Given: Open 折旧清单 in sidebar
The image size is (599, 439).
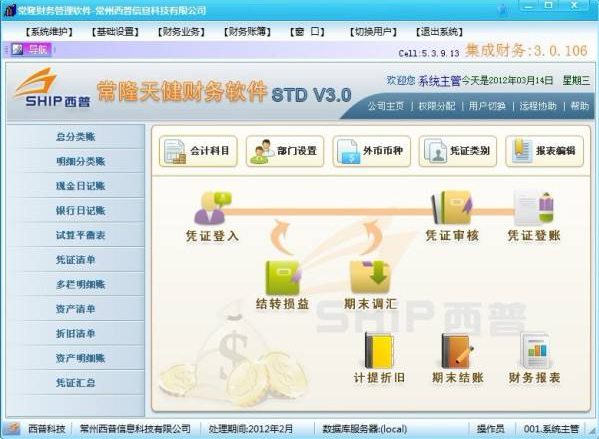Looking at the screenshot, I should [76, 334].
